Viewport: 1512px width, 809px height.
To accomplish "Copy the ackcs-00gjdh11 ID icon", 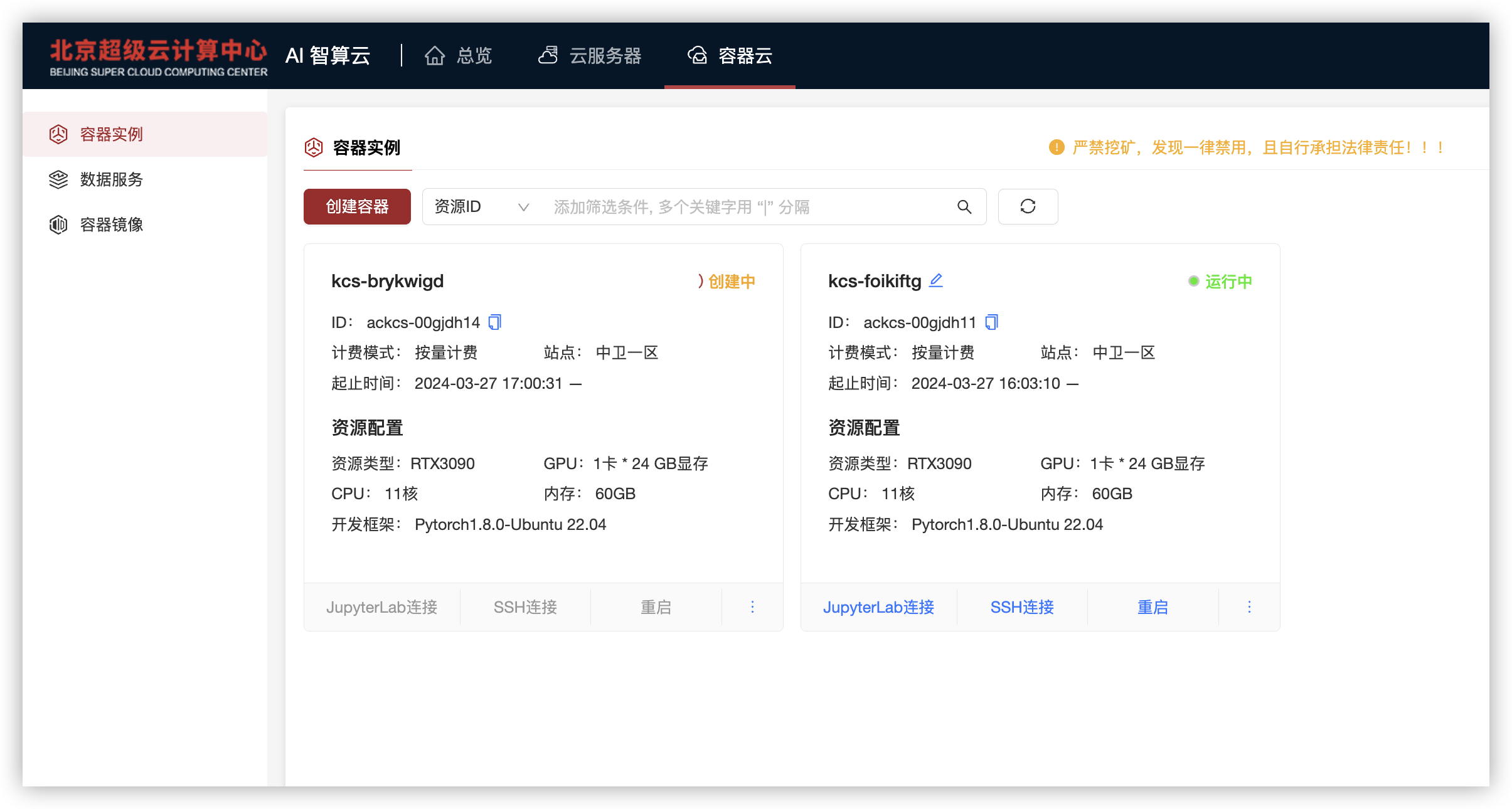I will [x=992, y=322].
